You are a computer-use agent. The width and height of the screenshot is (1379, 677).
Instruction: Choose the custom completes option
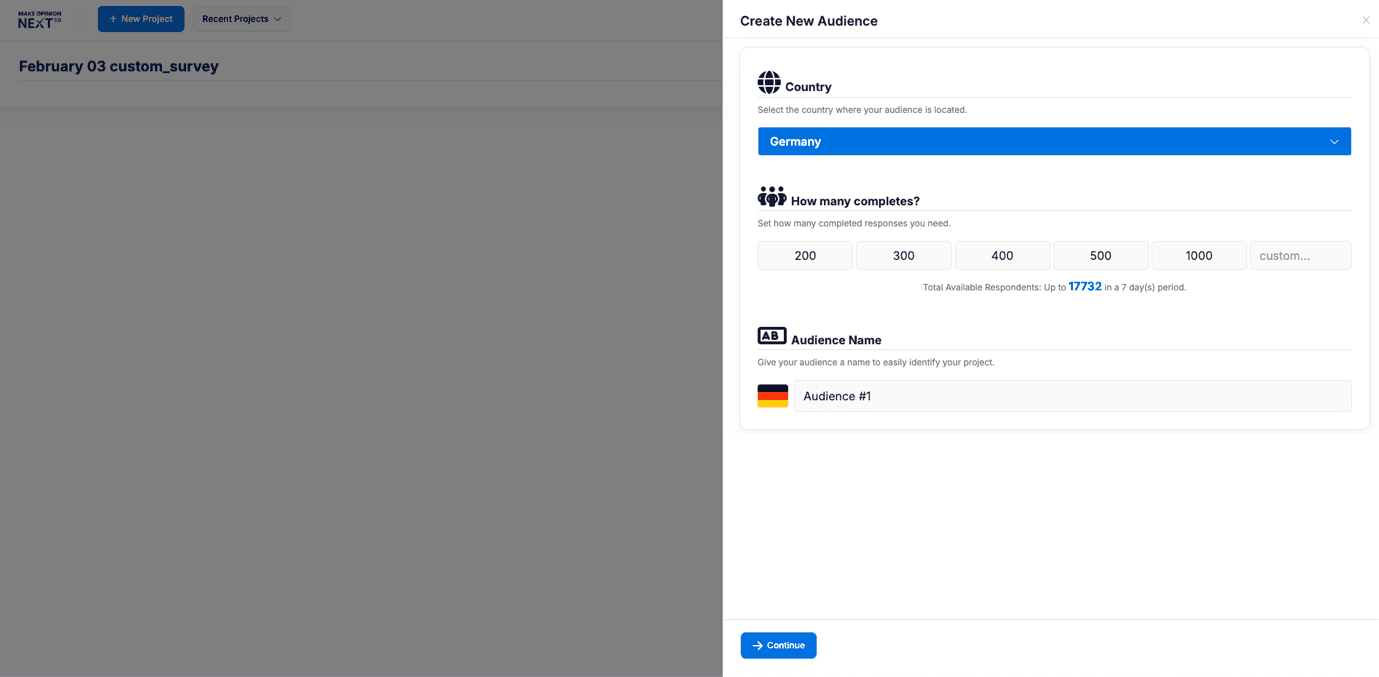tap(1300, 255)
